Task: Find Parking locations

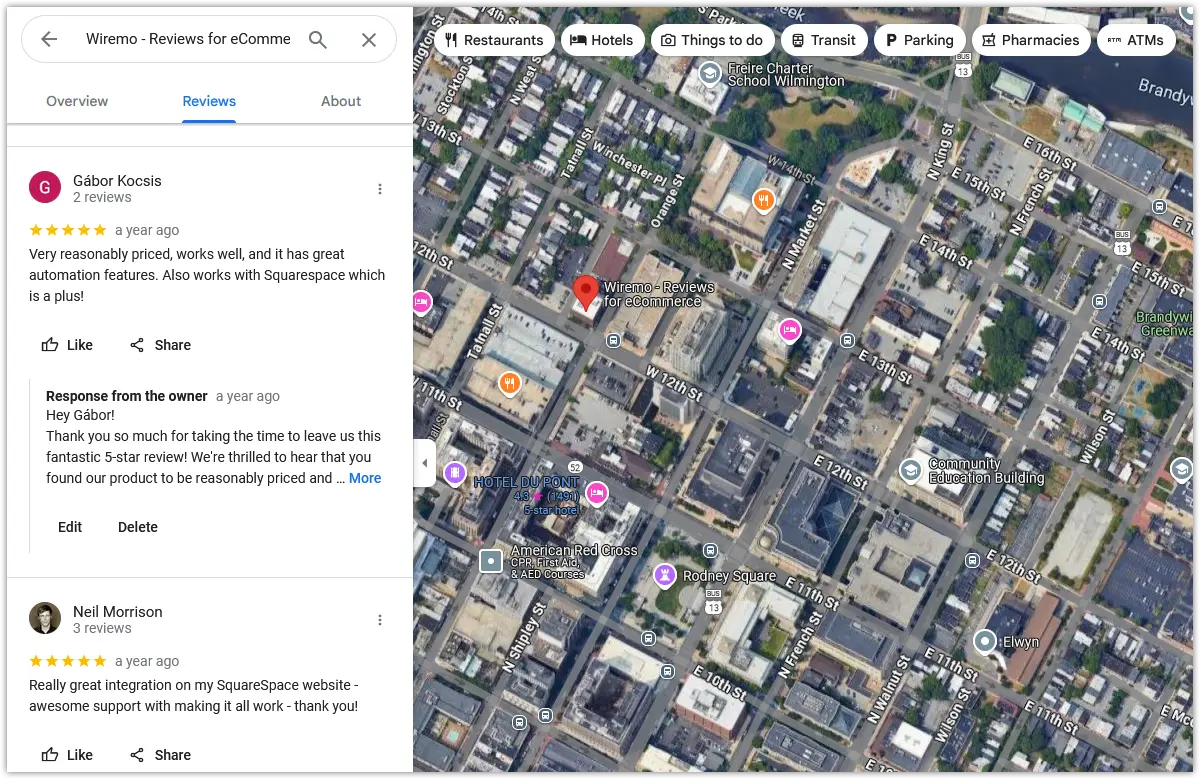Action: 920,40
